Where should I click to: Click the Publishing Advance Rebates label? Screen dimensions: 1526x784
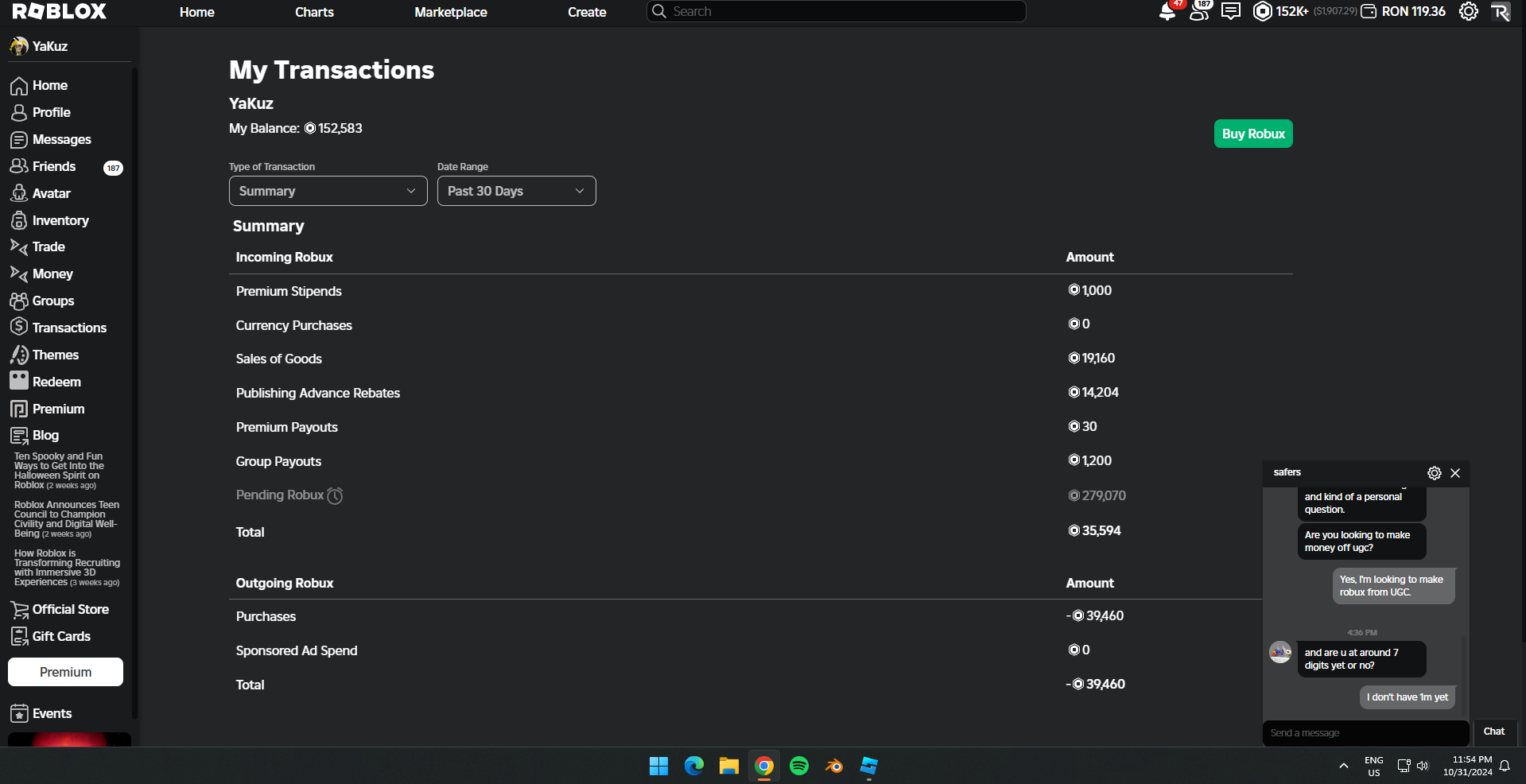pos(318,393)
